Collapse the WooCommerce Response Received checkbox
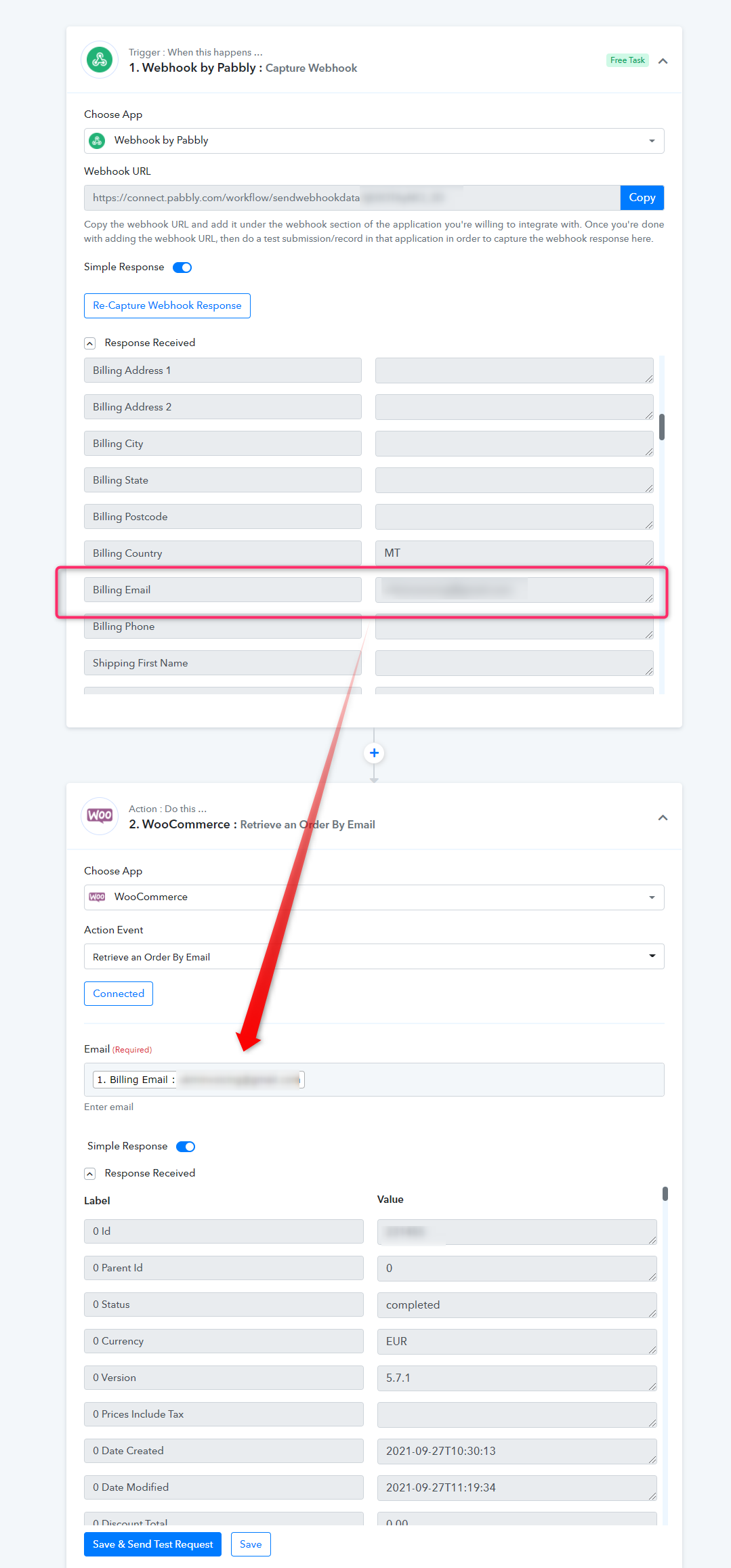The width and height of the screenshot is (731, 1568). 89,1174
